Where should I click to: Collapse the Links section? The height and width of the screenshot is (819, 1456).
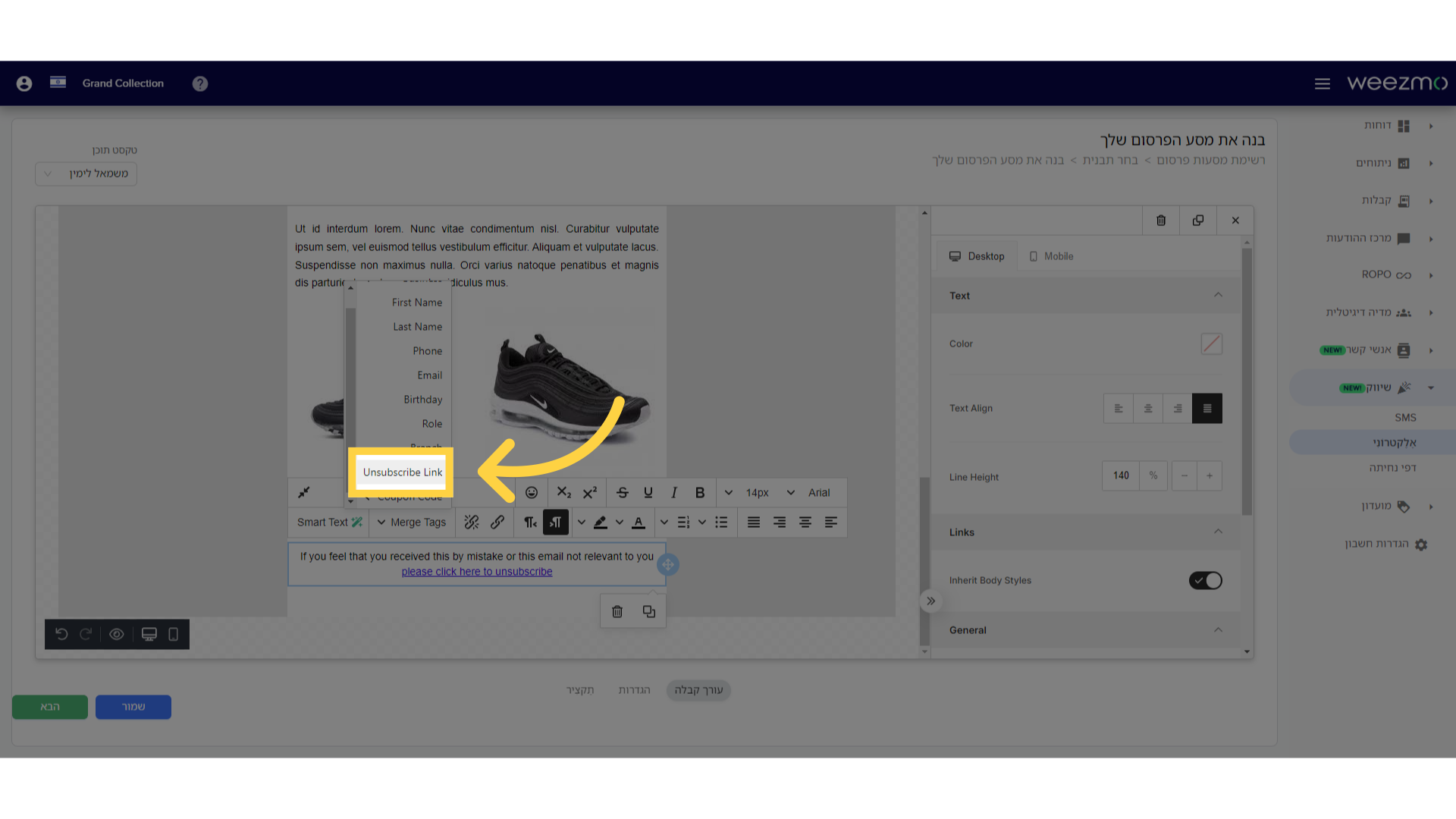pyautogui.click(x=1218, y=532)
